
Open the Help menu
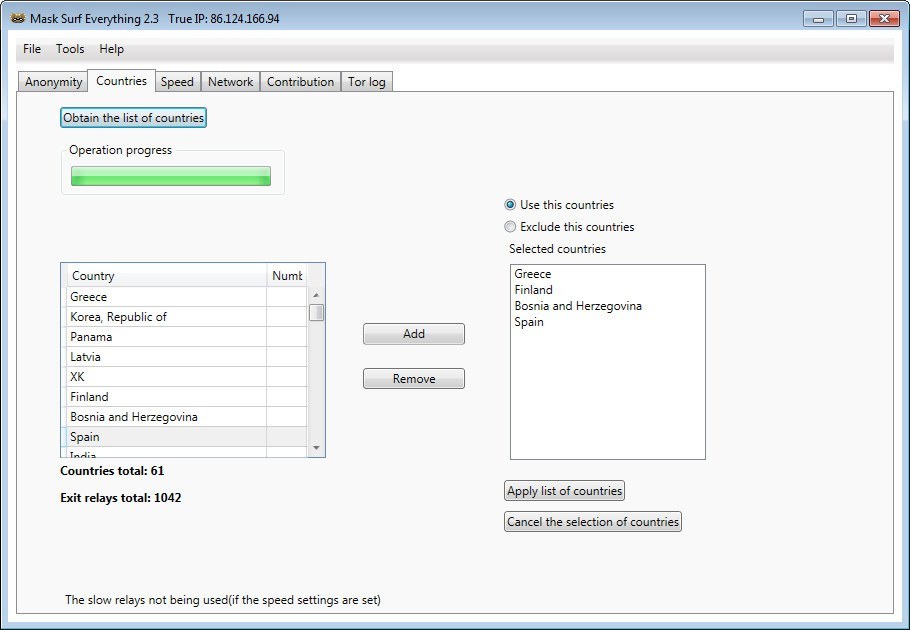pos(111,49)
